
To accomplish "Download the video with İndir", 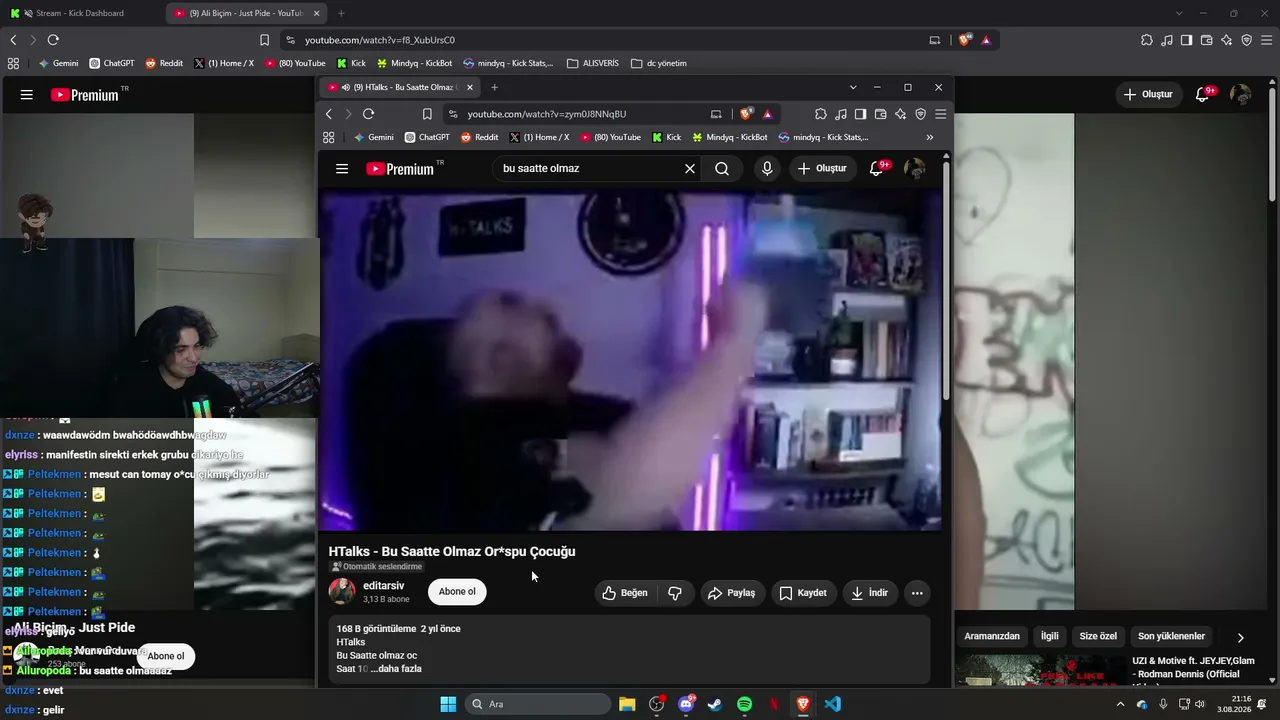I will pyautogui.click(x=869, y=593).
